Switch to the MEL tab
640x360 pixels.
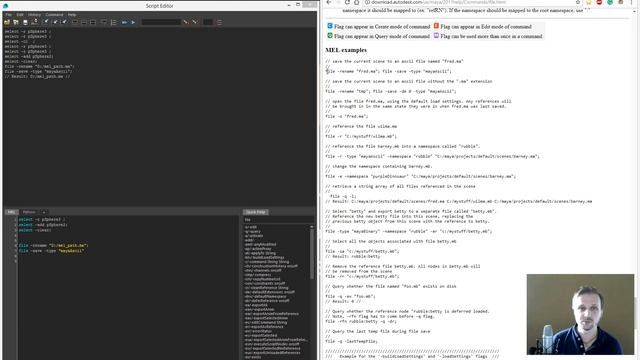[x=11, y=212]
